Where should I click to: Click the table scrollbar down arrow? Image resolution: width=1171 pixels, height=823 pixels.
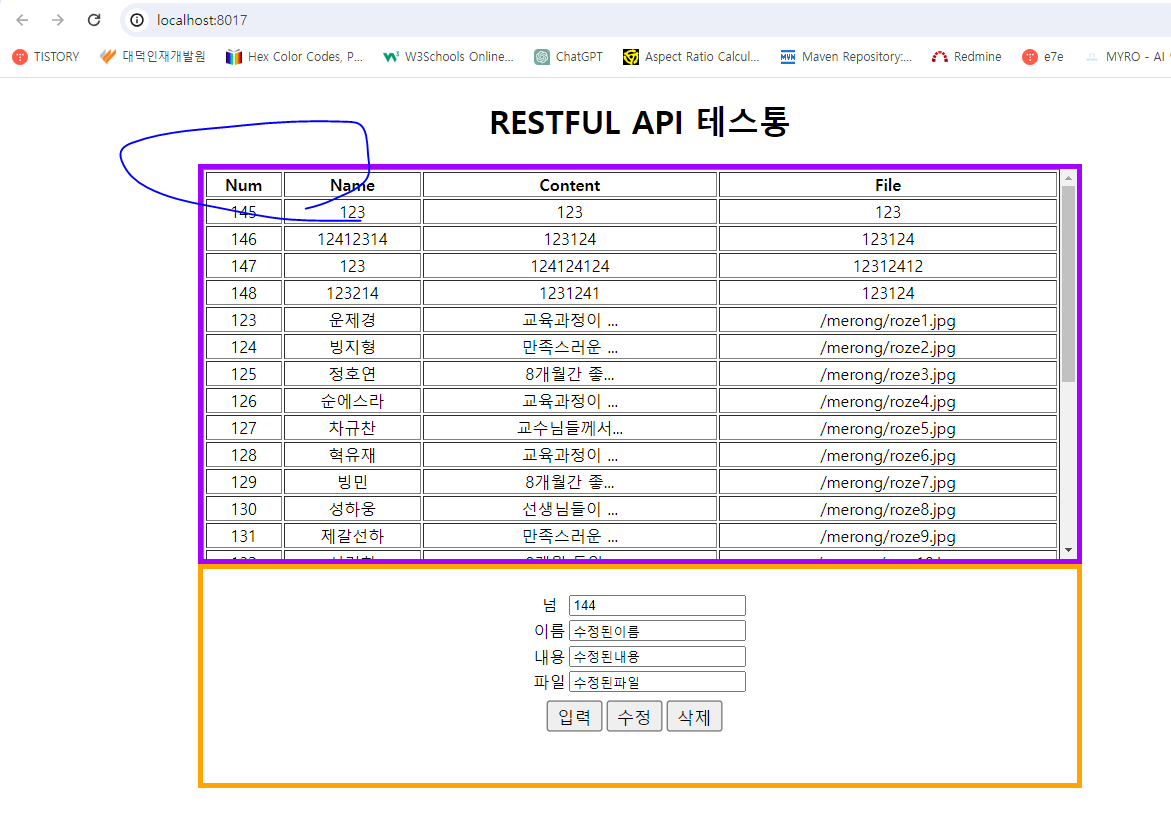(1069, 550)
